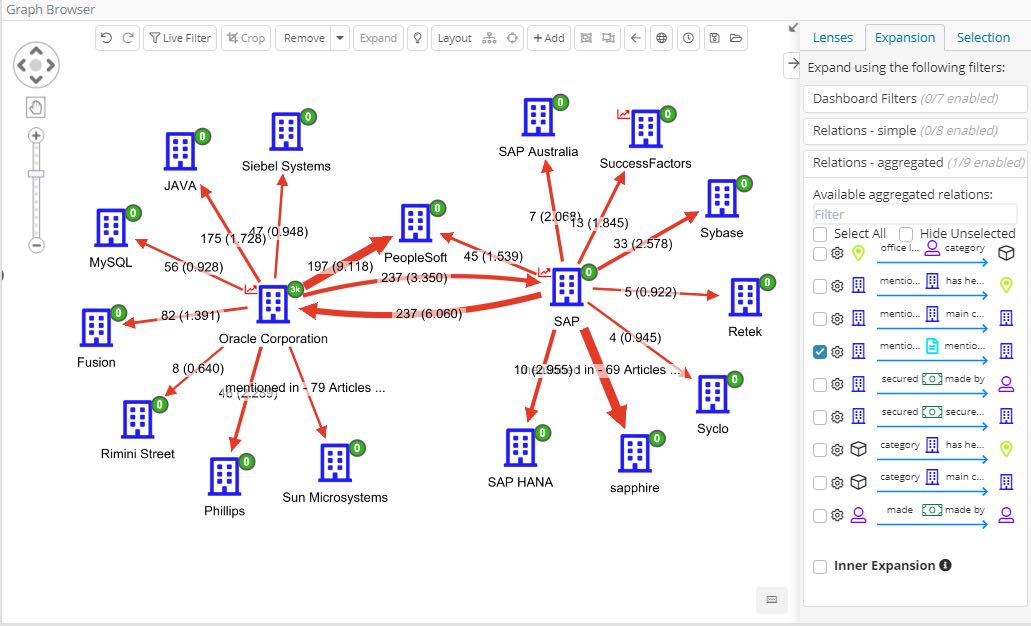Pan the graph up with the navigator arrow
The image size is (1031, 626).
pyautogui.click(x=36, y=51)
